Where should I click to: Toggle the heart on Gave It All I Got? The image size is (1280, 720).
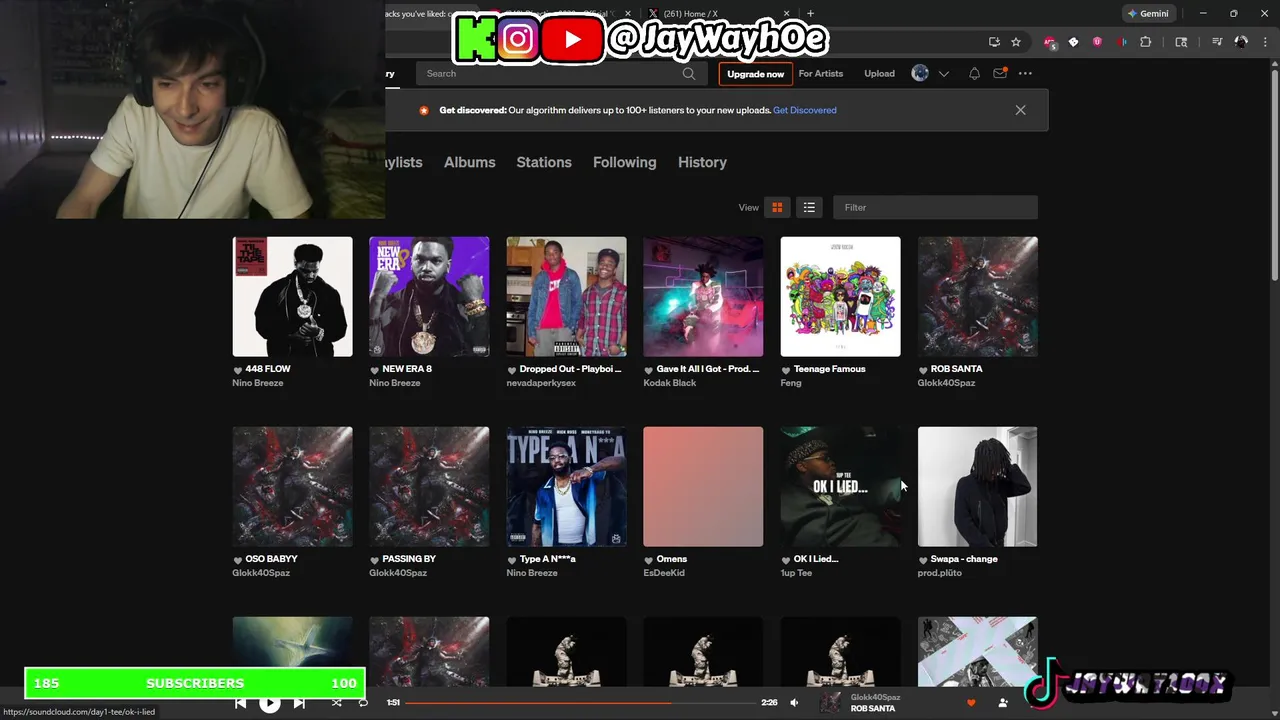(649, 369)
